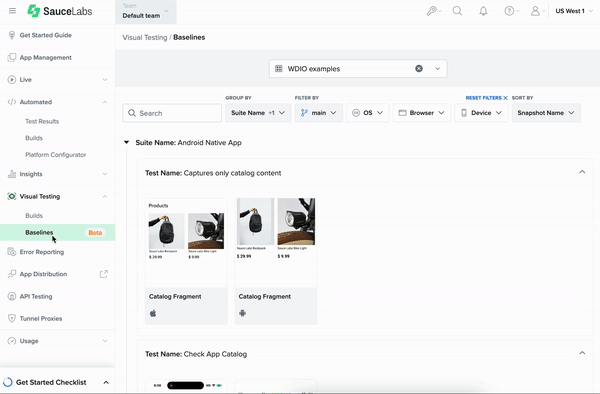Image resolution: width=600 pixels, height=394 pixels.
Task: Click the Get Started Checklist progress icon
Action: point(8,382)
